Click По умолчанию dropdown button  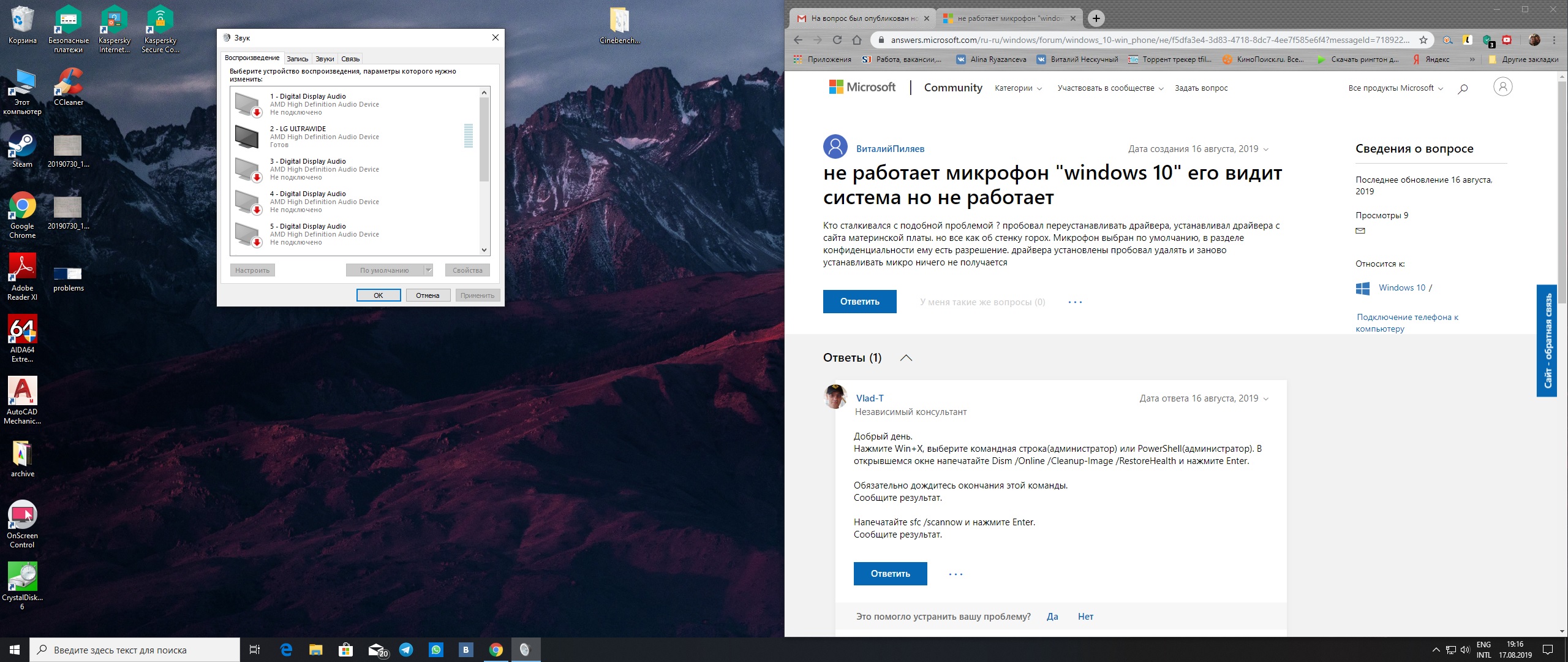(x=429, y=270)
